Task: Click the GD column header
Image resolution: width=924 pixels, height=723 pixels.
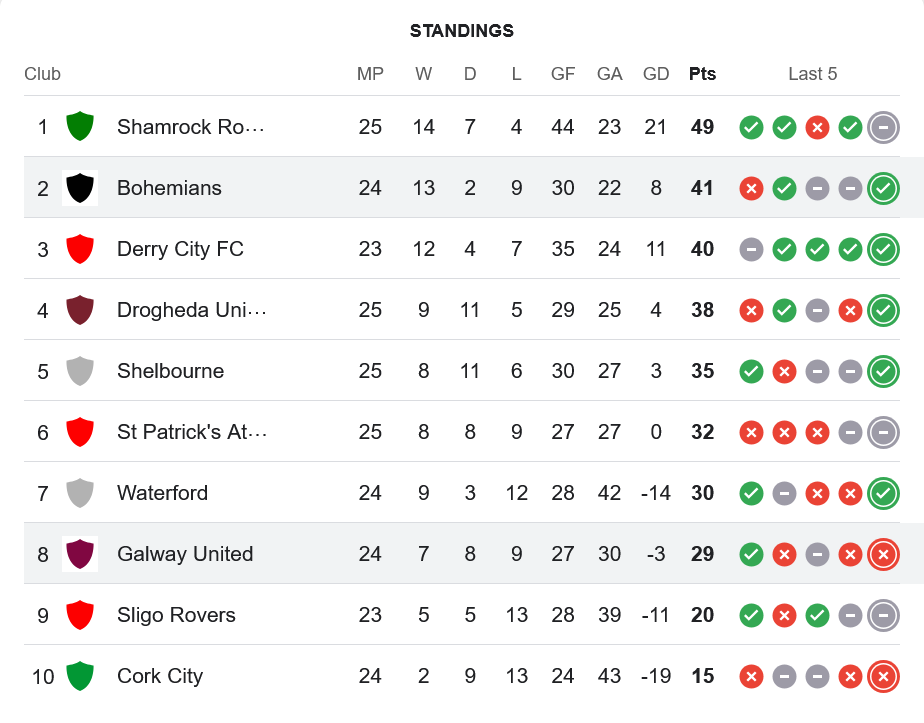Action: coord(656,74)
